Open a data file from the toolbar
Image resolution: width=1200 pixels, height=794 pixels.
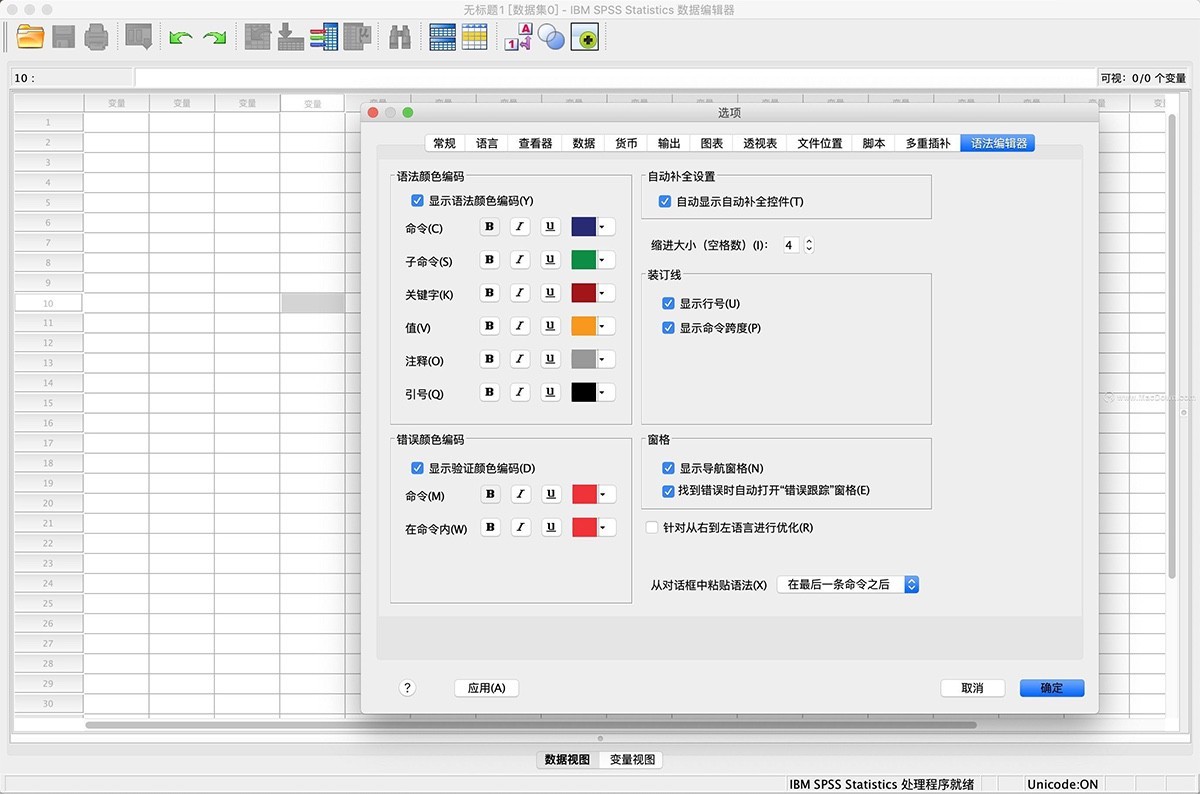tap(27, 36)
